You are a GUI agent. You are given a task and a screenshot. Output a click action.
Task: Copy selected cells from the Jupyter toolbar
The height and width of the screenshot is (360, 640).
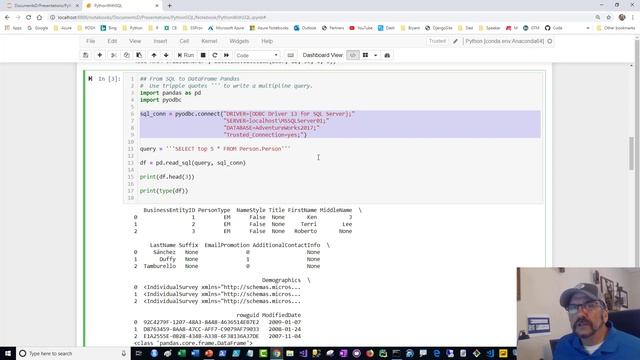[127, 55]
